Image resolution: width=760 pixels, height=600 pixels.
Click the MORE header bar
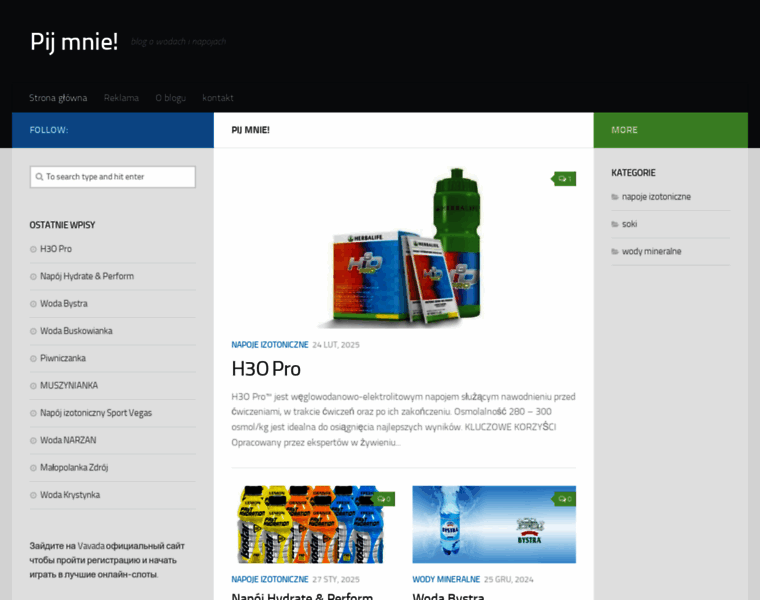click(x=671, y=130)
